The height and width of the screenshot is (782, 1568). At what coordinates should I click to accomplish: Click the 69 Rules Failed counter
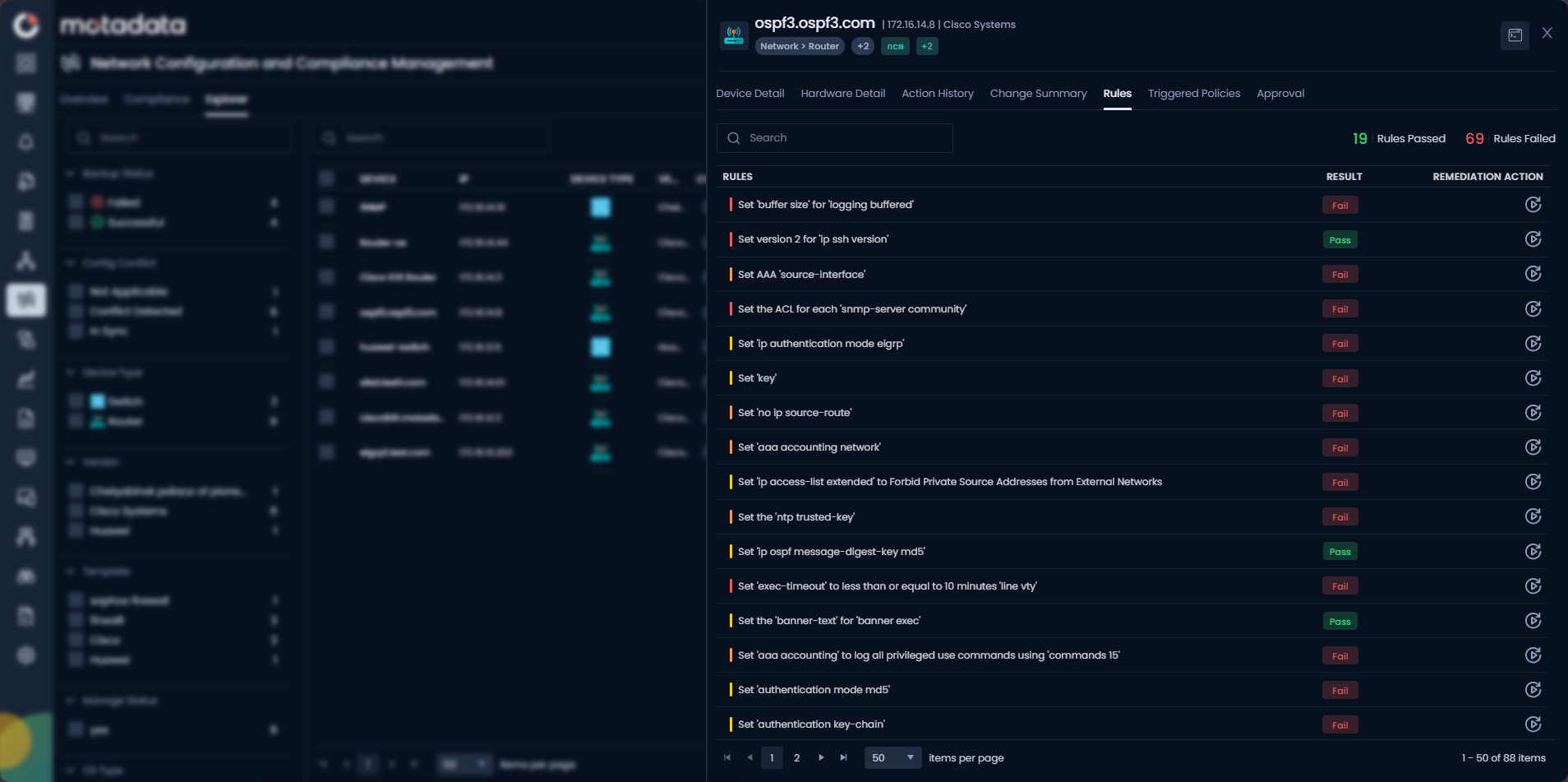pyautogui.click(x=1510, y=138)
